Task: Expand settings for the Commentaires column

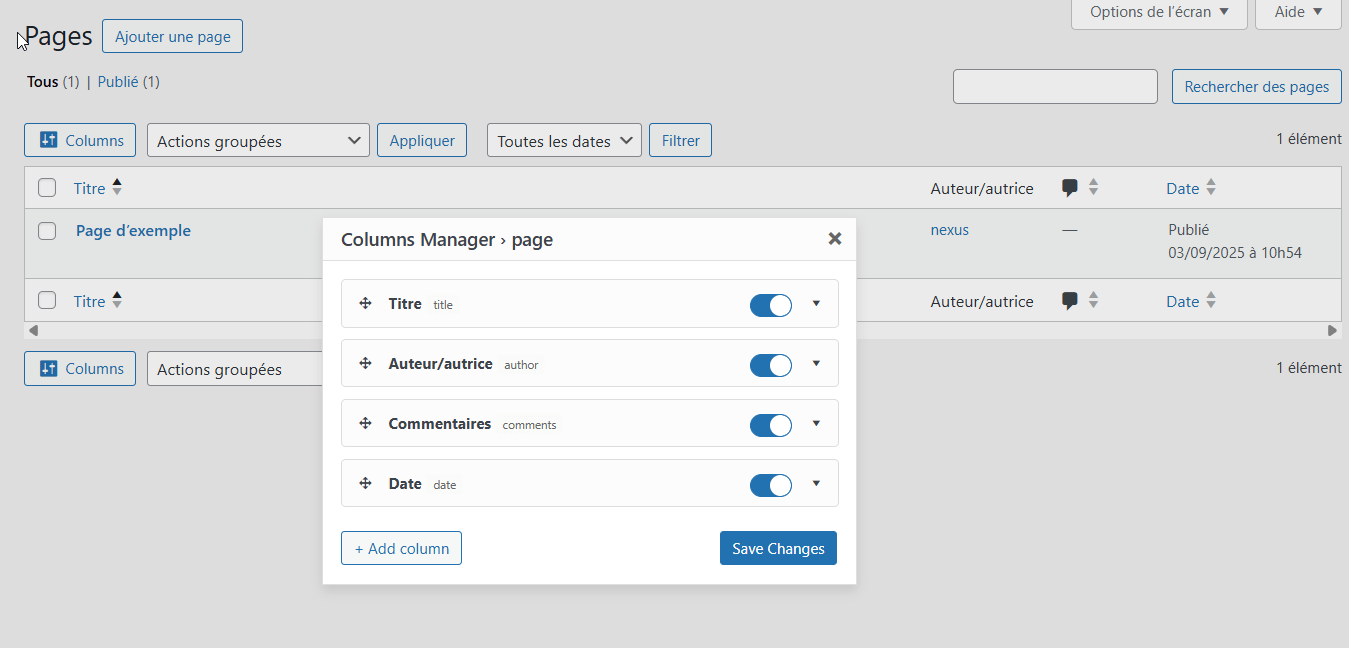Action: pyautogui.click(x=816, y=423)
